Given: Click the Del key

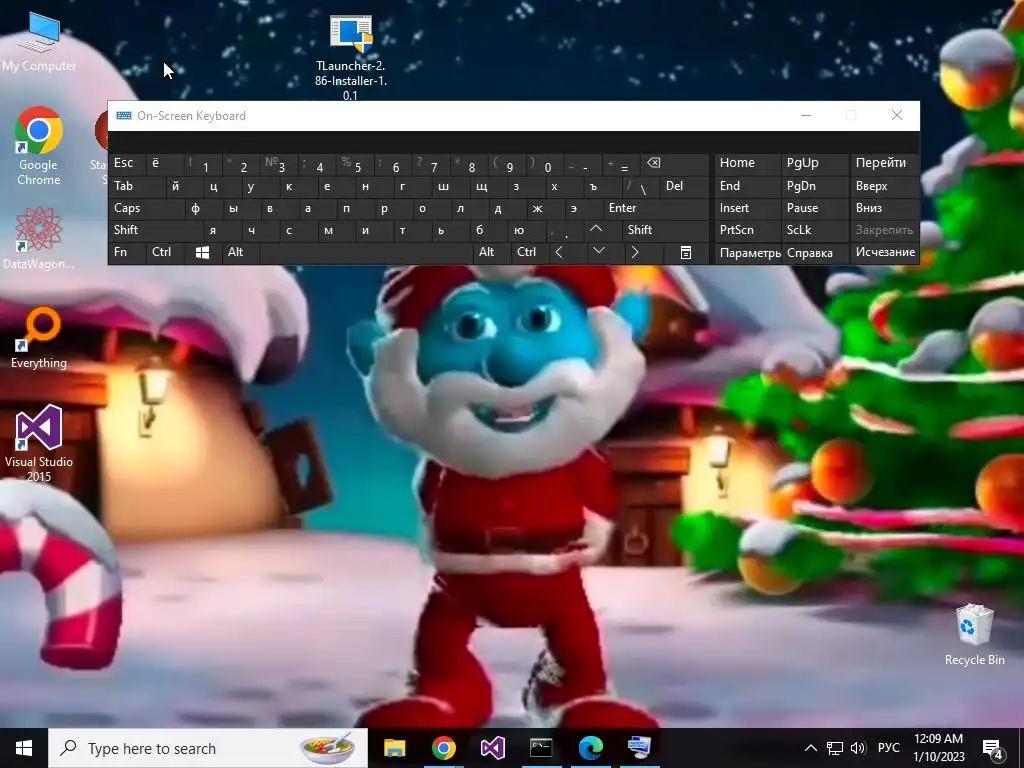Looking at the screenshot, I should (x=684, y=186).
